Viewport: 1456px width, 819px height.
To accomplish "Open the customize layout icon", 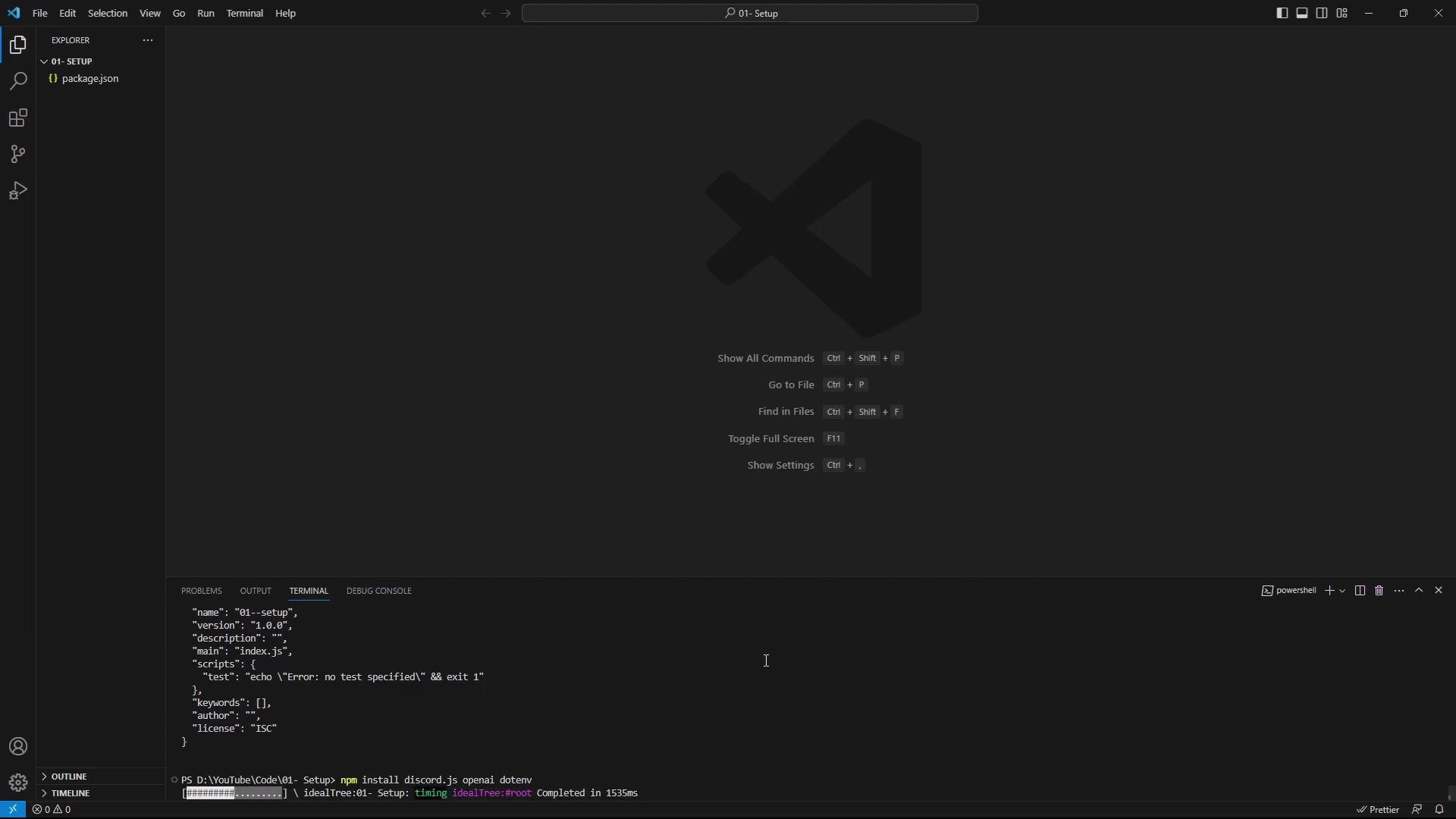I will [x=1342, y=14].
